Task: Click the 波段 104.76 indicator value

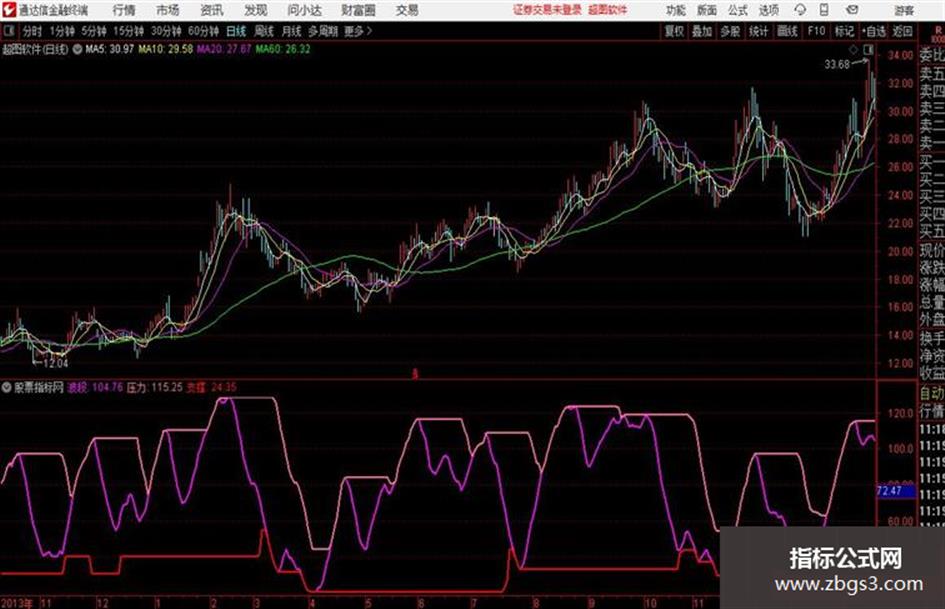Action: click(95, 387)
